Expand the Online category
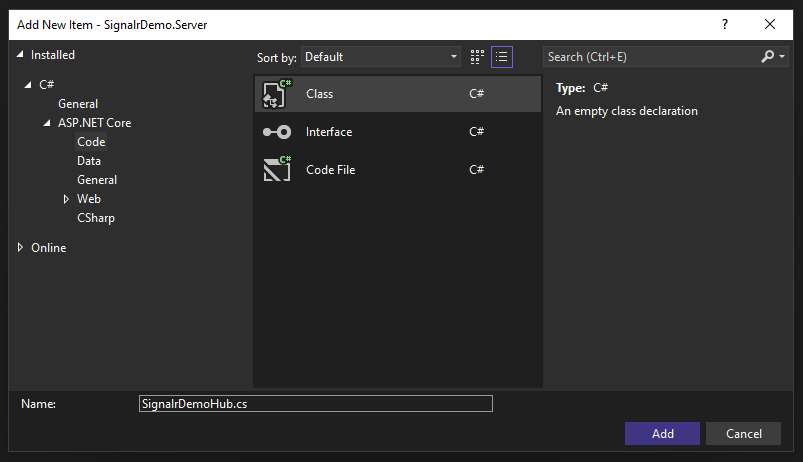This screenshot has width=803, height=462. [21, 247]
